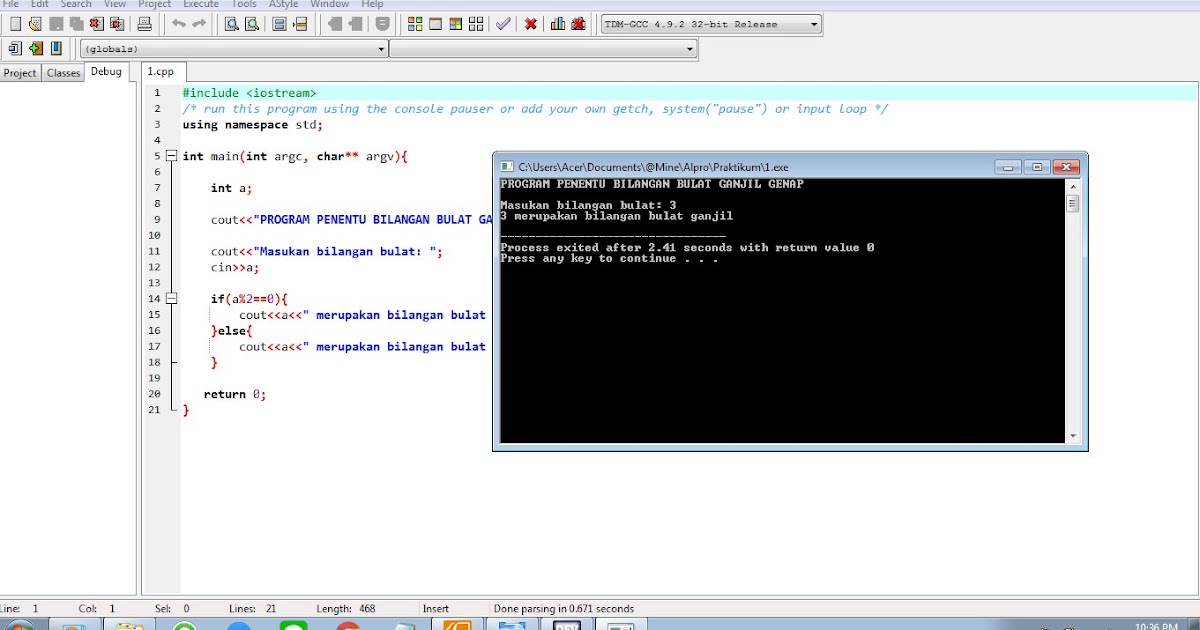Click the 'Length: 468' status bar entry

coord(346,608)
